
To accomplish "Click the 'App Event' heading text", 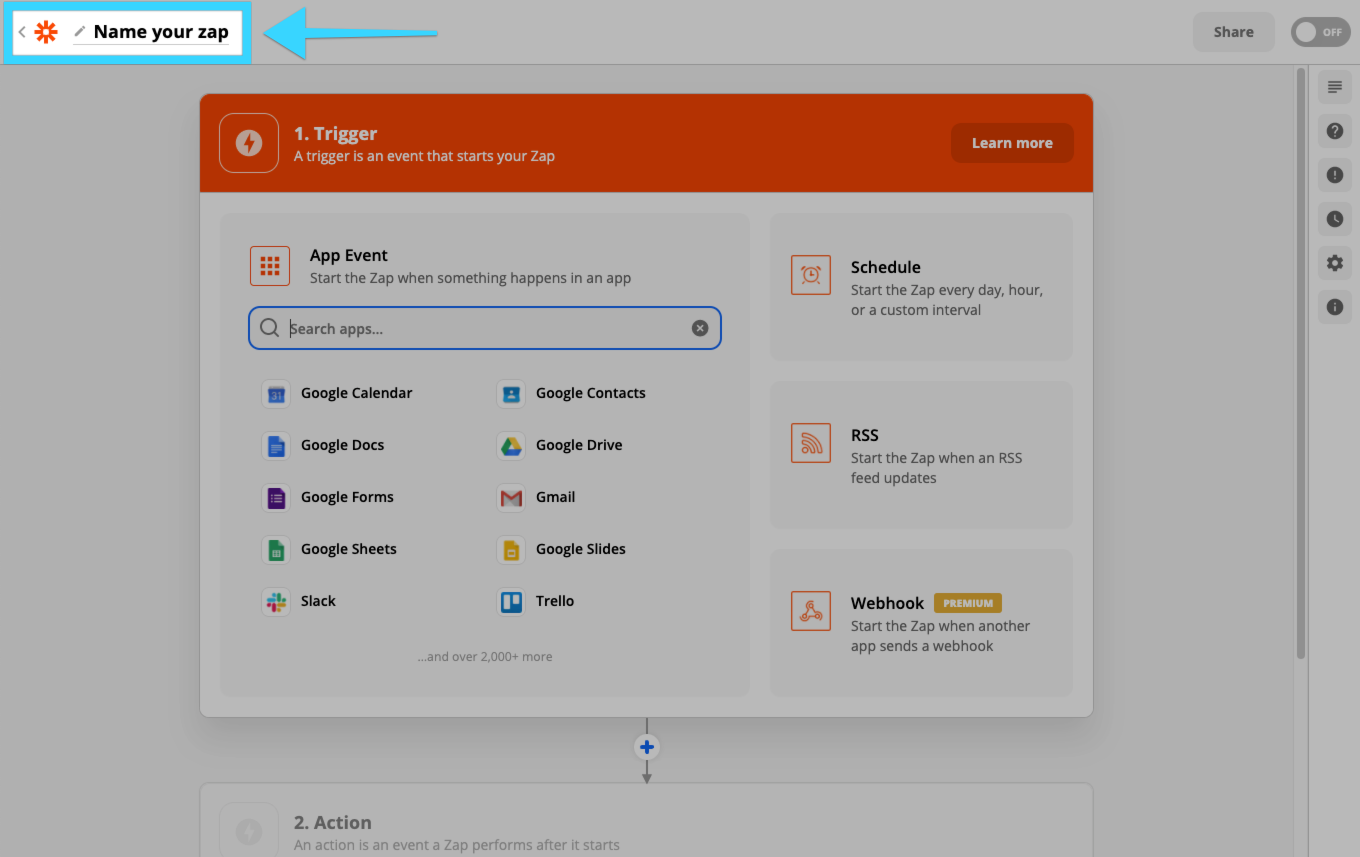I will click(349, 256).
